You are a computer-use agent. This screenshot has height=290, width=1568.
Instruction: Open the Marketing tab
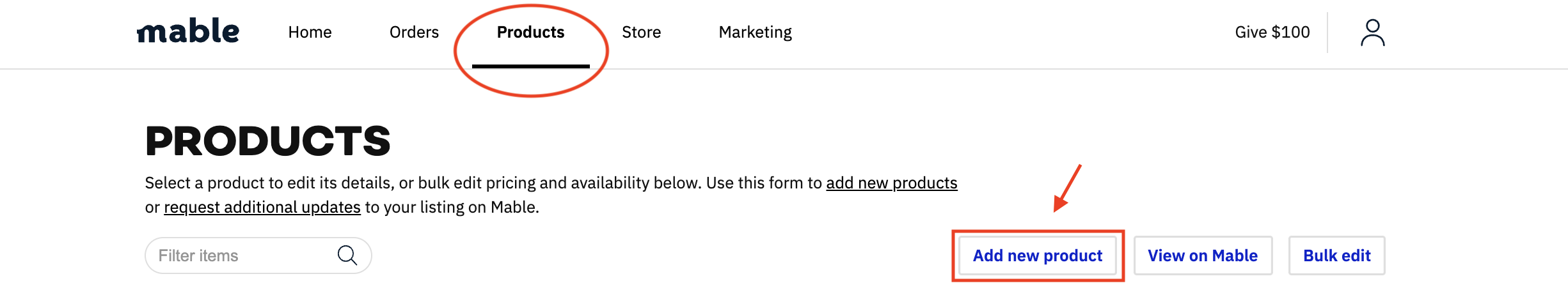(755, 32)
